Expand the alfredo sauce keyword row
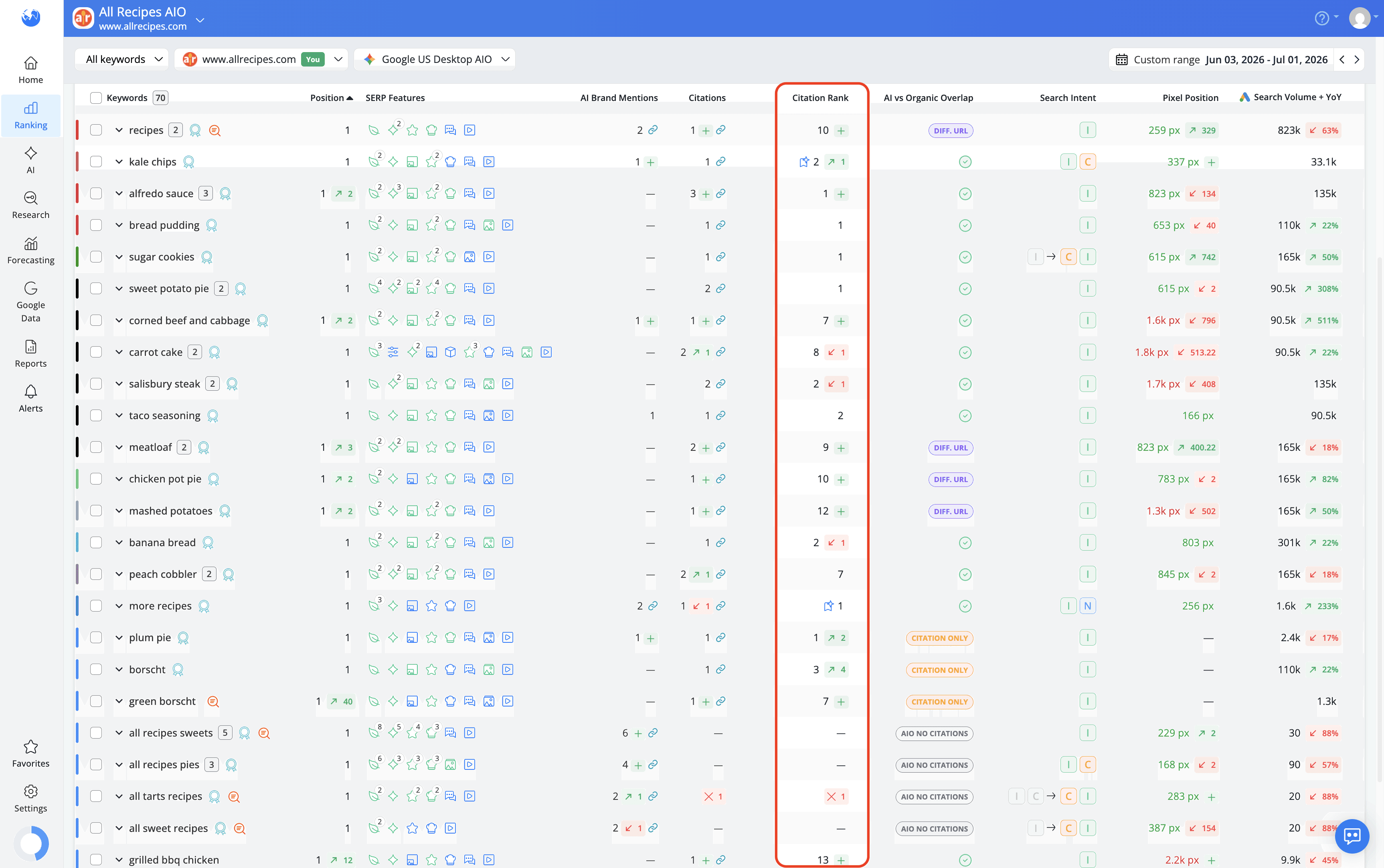Screen dimensions: 1384x868 pos(119,194)
